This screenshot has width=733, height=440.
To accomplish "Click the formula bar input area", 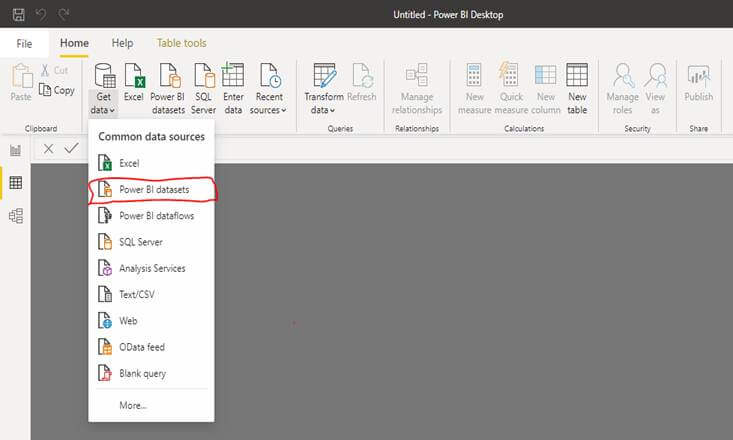I will click(473, 149).
